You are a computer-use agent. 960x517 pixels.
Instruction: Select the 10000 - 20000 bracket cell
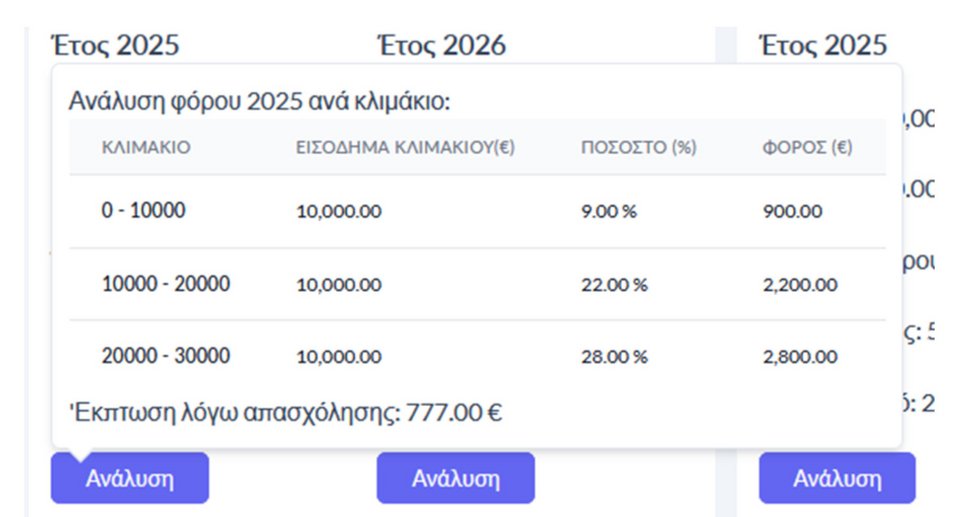[166, 284]
